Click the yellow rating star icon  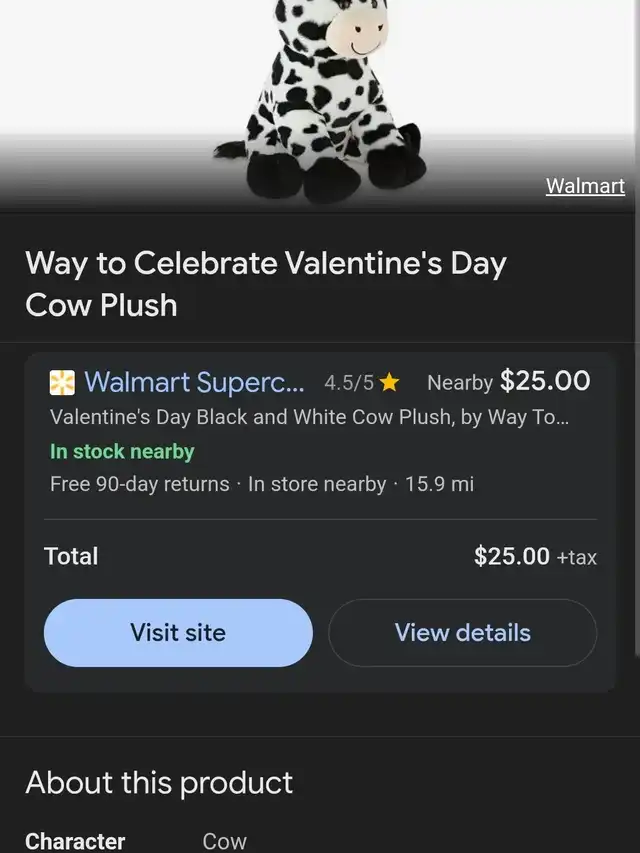pos(389,383)
